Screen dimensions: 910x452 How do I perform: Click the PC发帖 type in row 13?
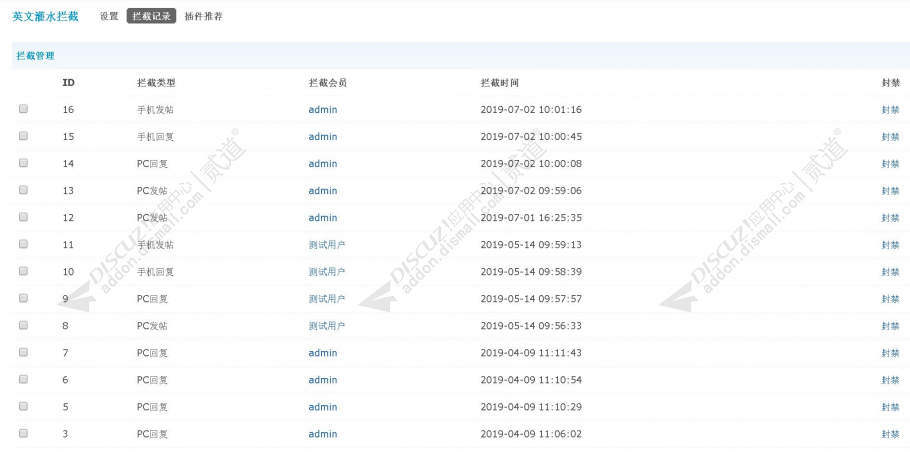click(x=152, y=191)
